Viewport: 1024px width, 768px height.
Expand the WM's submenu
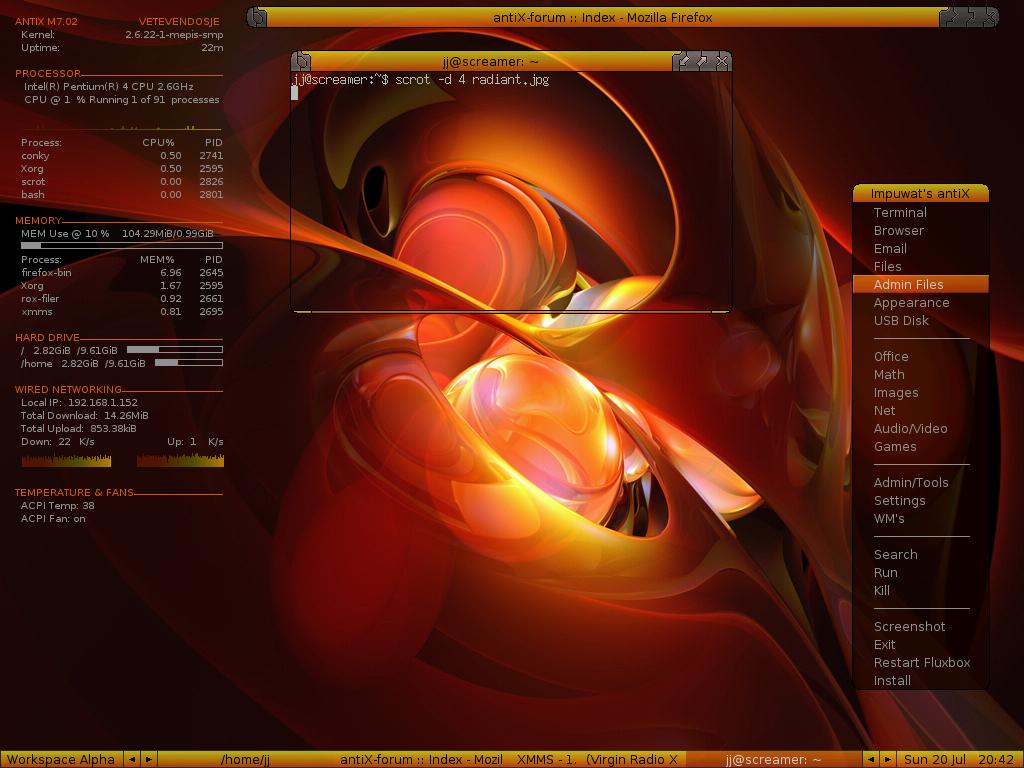pos(891,518)
